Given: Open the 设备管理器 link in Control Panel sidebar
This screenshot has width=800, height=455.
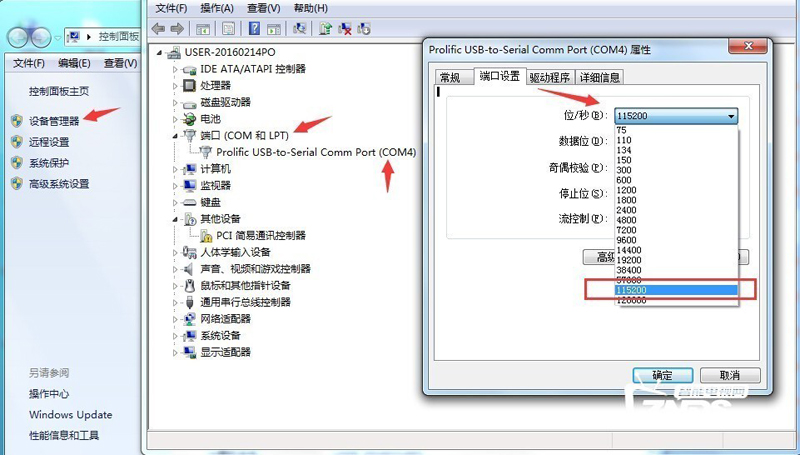Looking at the screenshot, I should [x=54, y=121].
